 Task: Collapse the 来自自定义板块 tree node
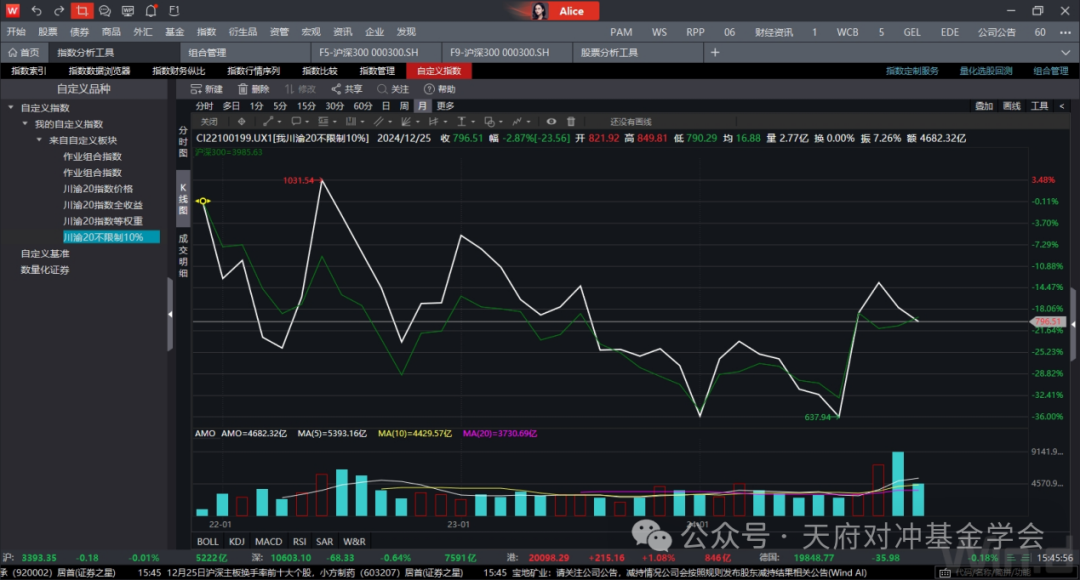click(x=39, y=140)
